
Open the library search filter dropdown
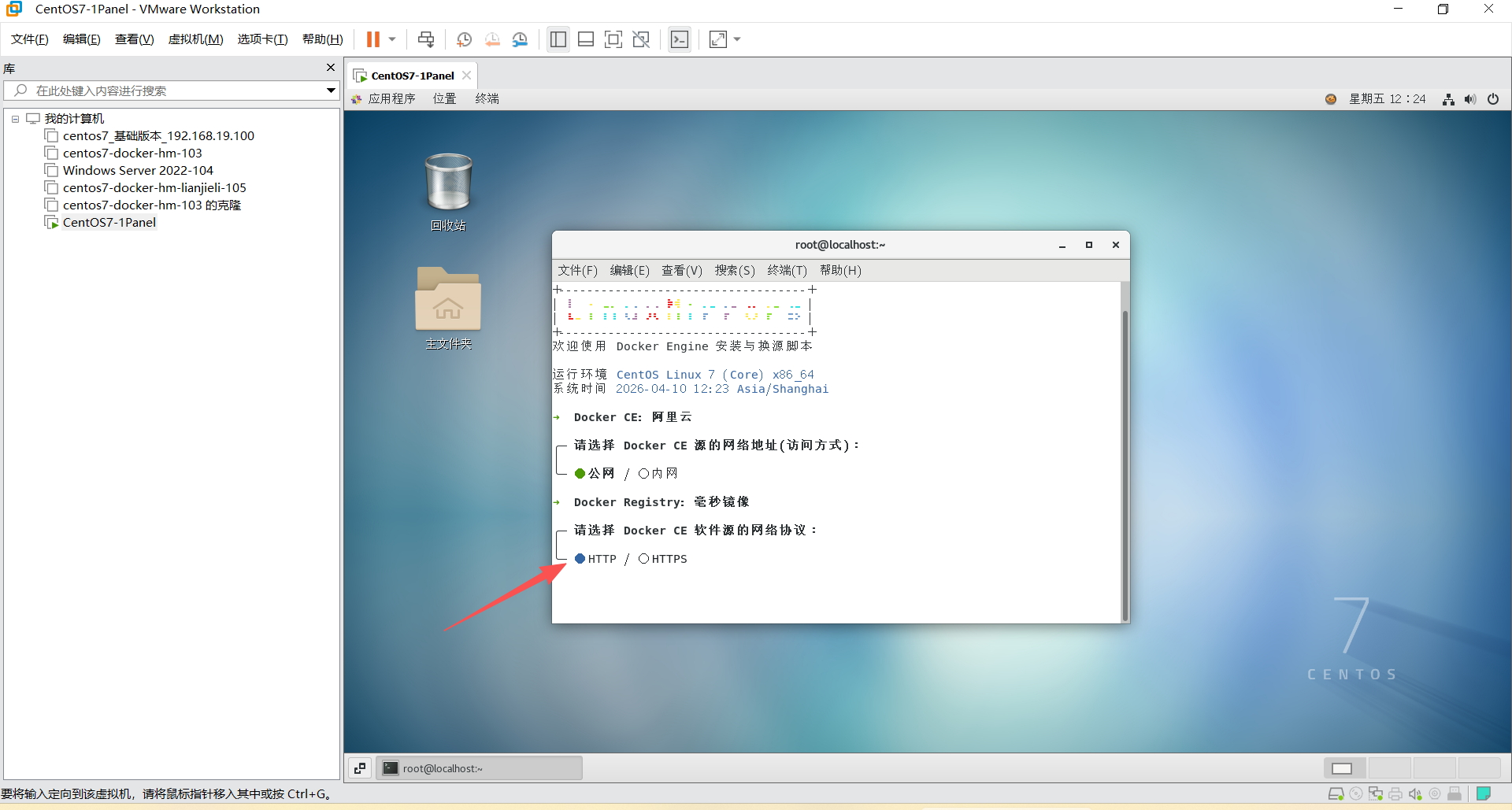click(331, 91)
